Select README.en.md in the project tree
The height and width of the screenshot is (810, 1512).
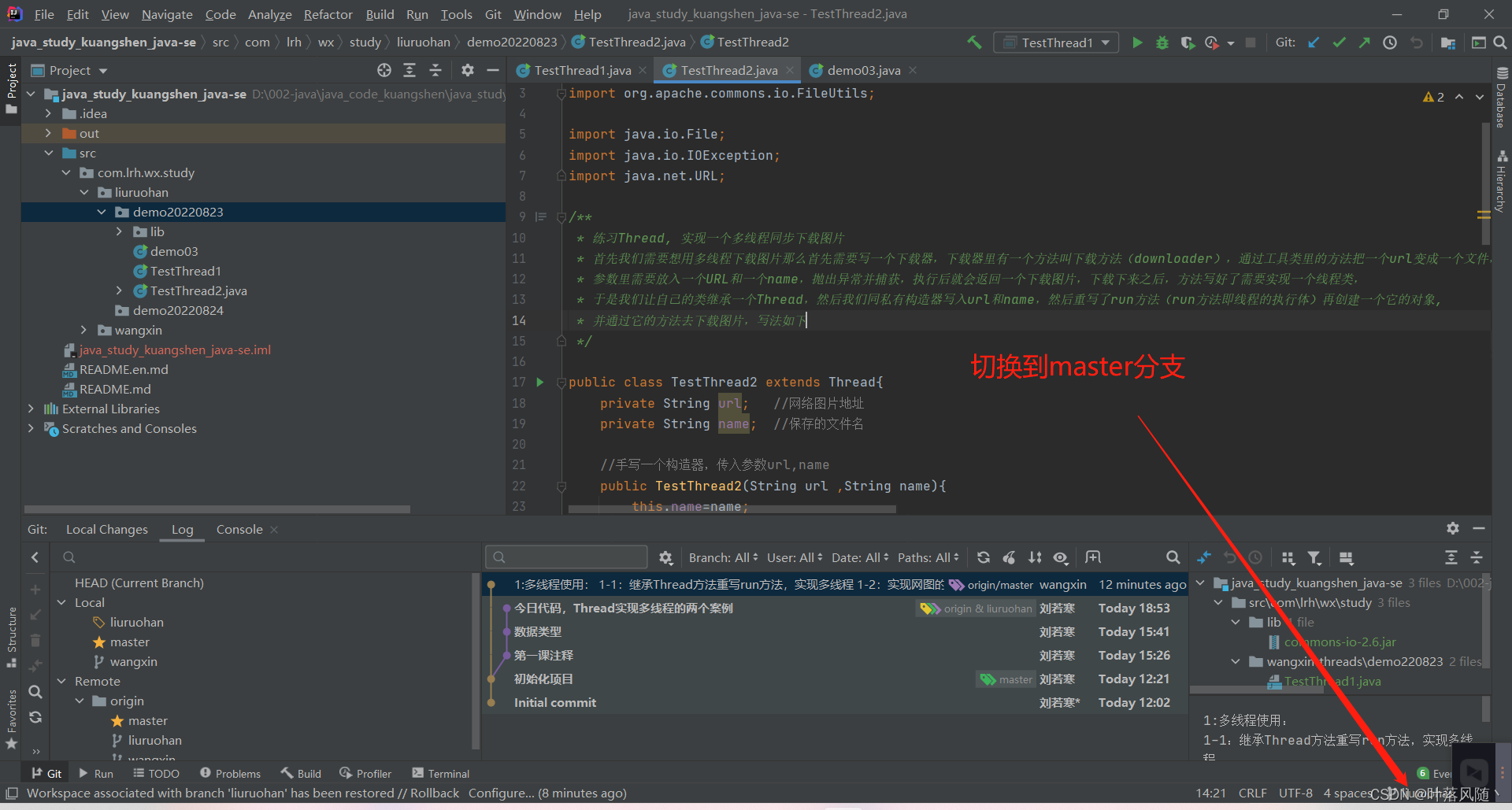[x=123, y=369]
